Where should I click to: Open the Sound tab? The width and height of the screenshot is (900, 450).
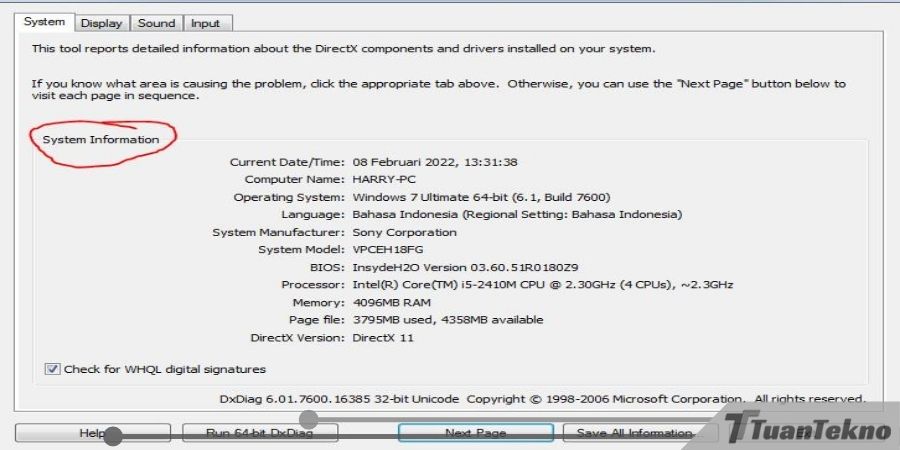pos(156,23)
